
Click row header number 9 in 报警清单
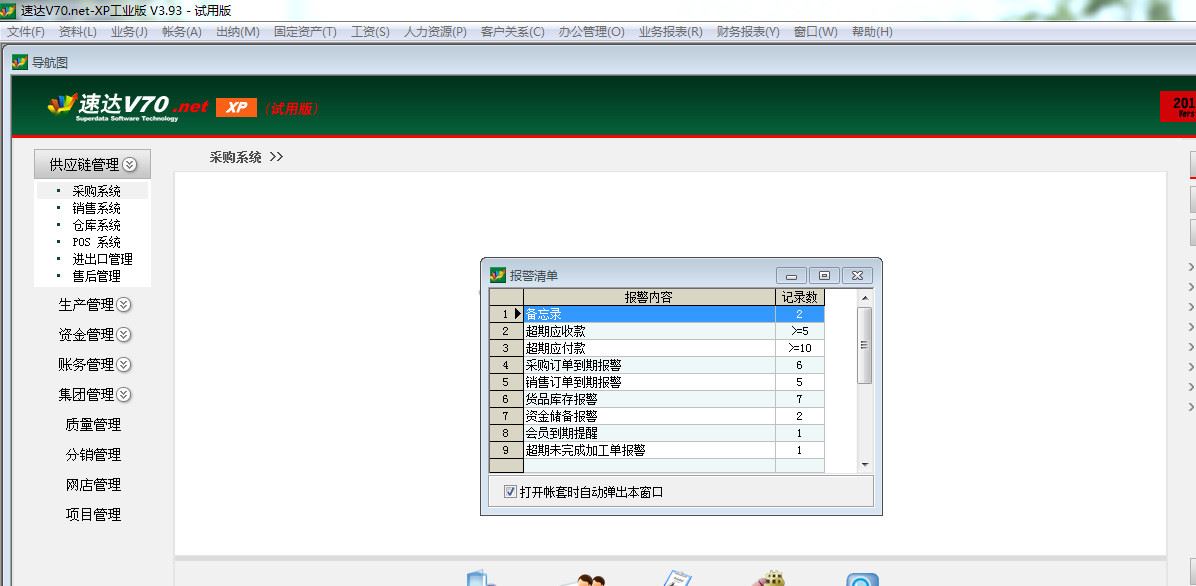pos(506,450)
